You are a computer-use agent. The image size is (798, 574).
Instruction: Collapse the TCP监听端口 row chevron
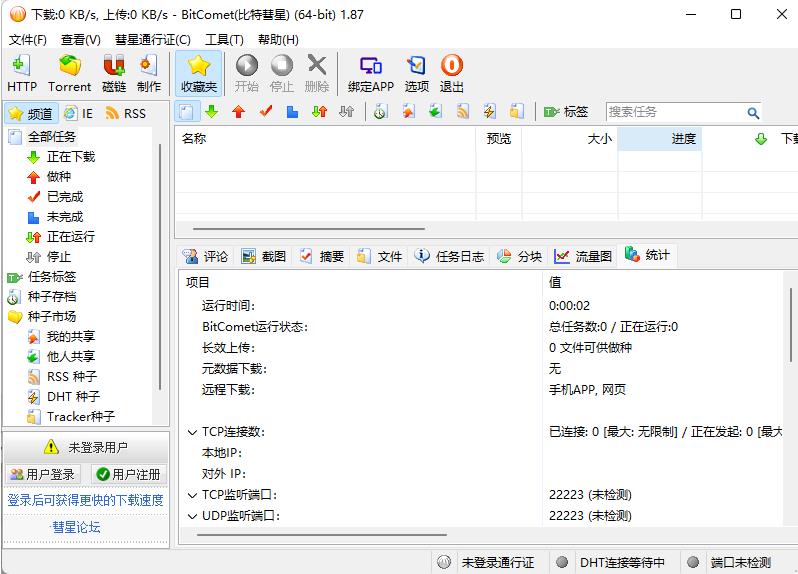pyautogui.click(x=192, y=495)
